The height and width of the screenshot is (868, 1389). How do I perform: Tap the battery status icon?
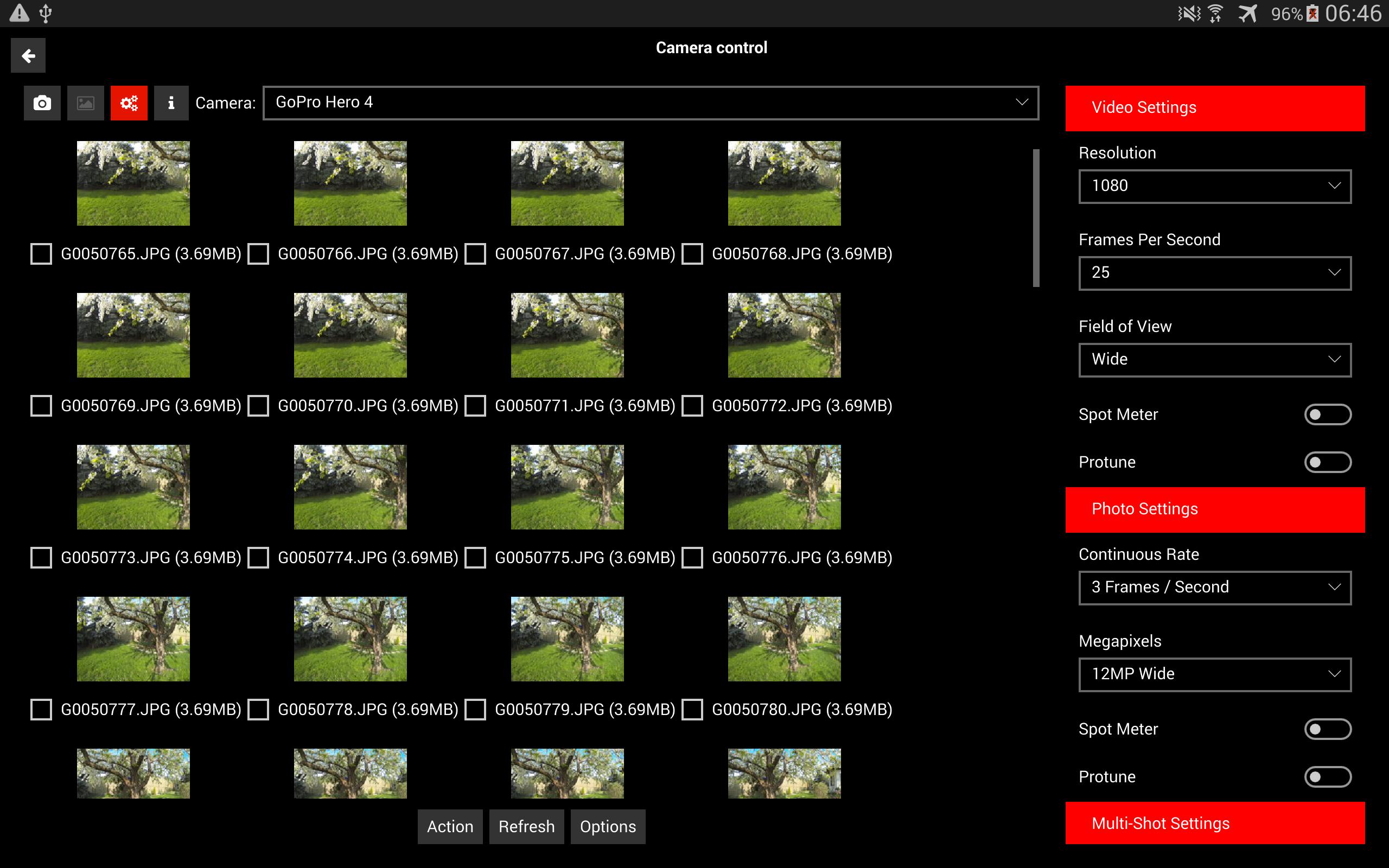[x=1312, y=13]
